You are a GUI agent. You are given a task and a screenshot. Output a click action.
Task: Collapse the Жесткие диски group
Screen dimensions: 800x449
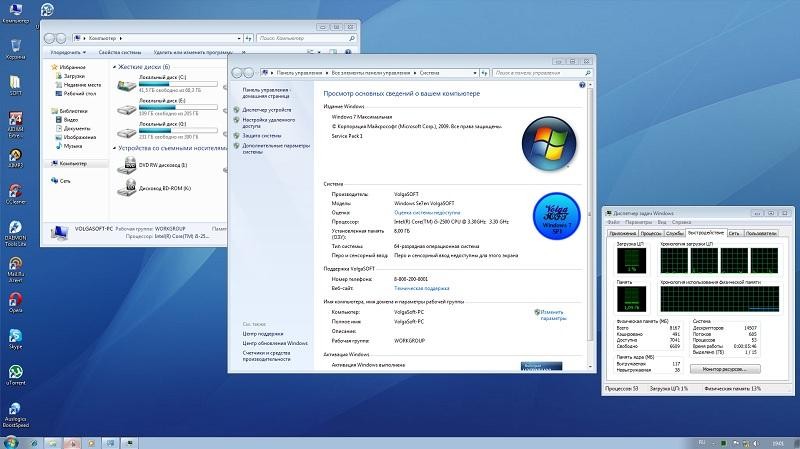[x=114, y=67]
